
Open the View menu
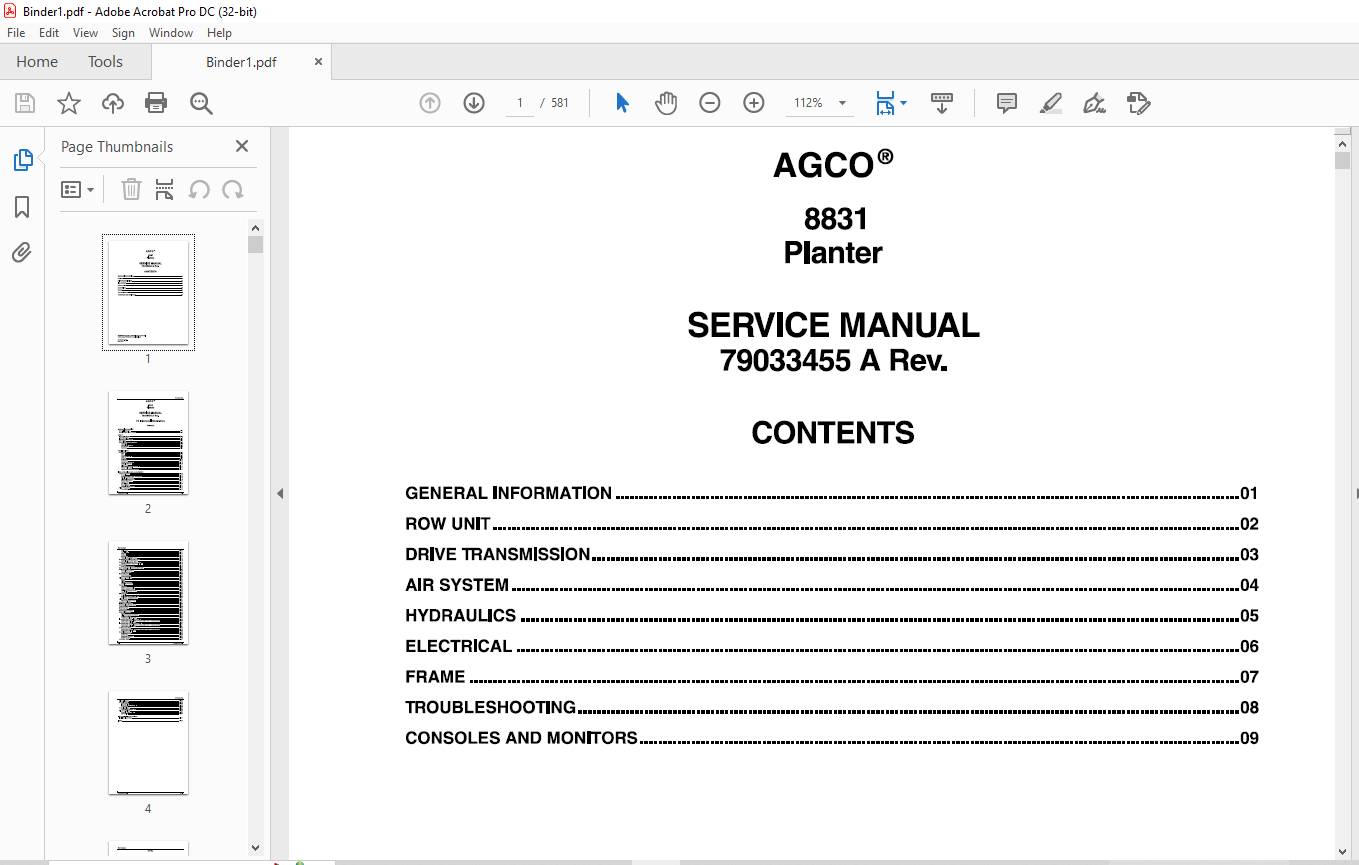pyautogui.click(x=86, y=33)
